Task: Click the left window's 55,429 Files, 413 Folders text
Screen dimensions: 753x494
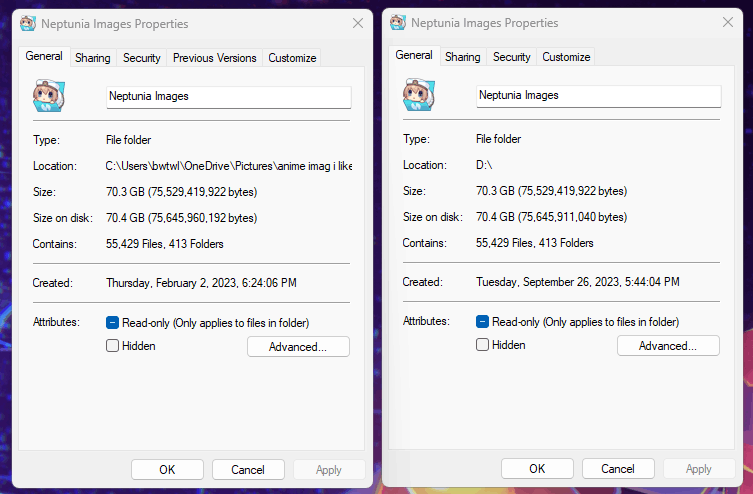Action: coord(165,244)
